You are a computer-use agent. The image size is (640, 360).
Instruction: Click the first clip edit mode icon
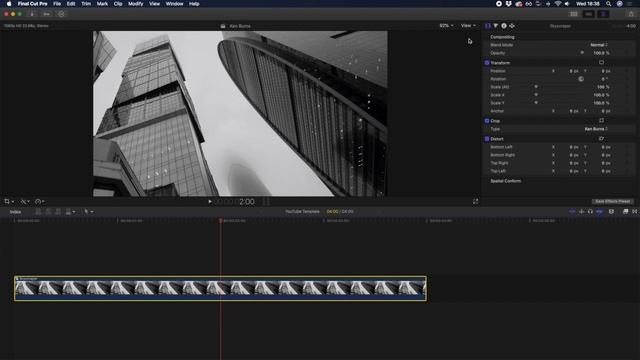click(x=38, y=211)
